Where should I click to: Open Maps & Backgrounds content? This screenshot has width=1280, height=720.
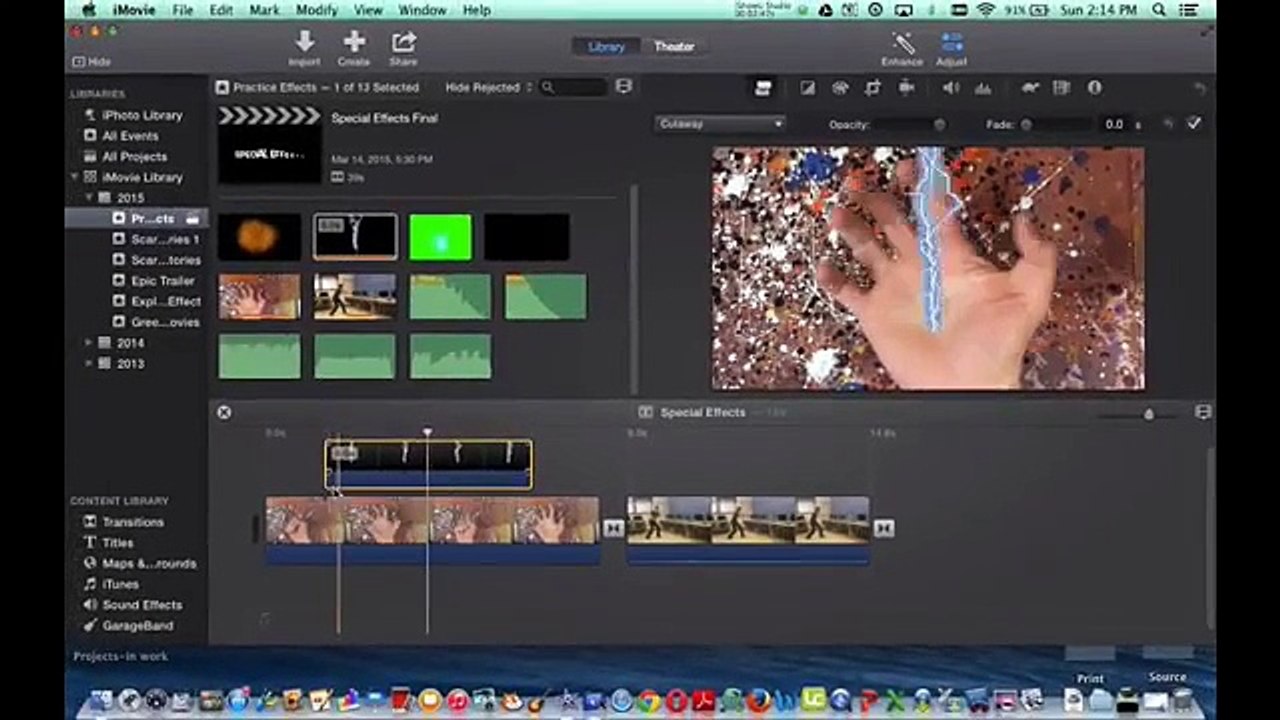point(140,564)
